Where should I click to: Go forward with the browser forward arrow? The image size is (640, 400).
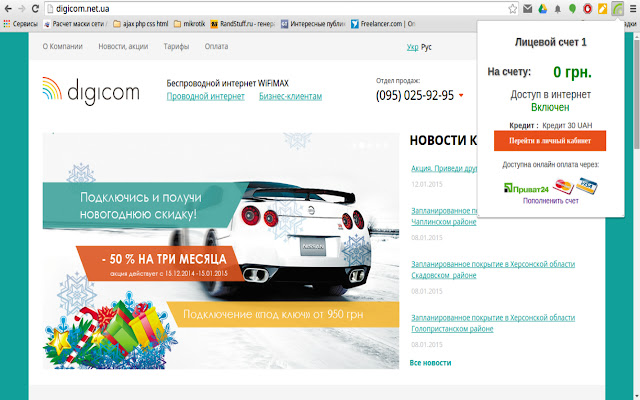[x=22, y=9]
